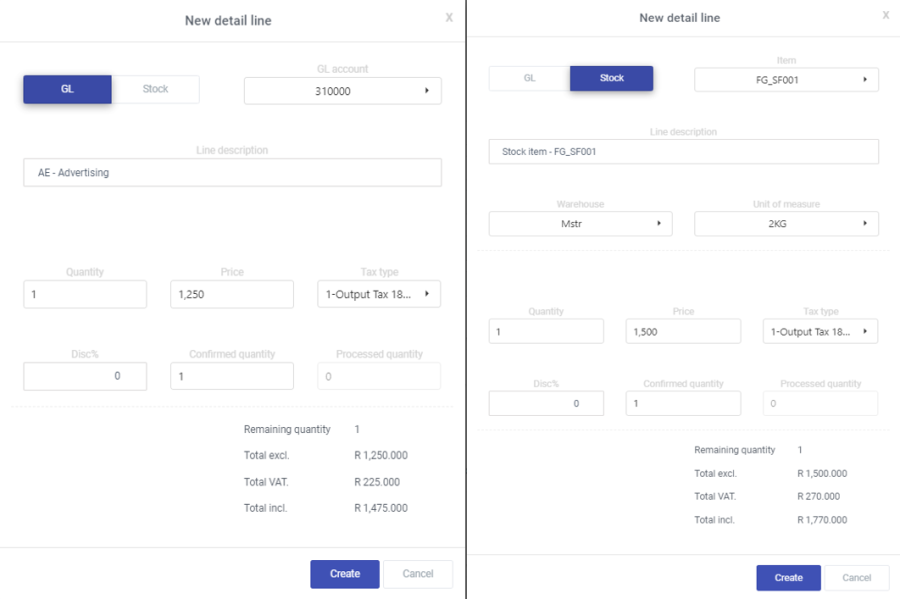The width and height of the screenshot is (900, 599).
Task: Edit the AE - Advertising line description
Action: pos(232,173)
